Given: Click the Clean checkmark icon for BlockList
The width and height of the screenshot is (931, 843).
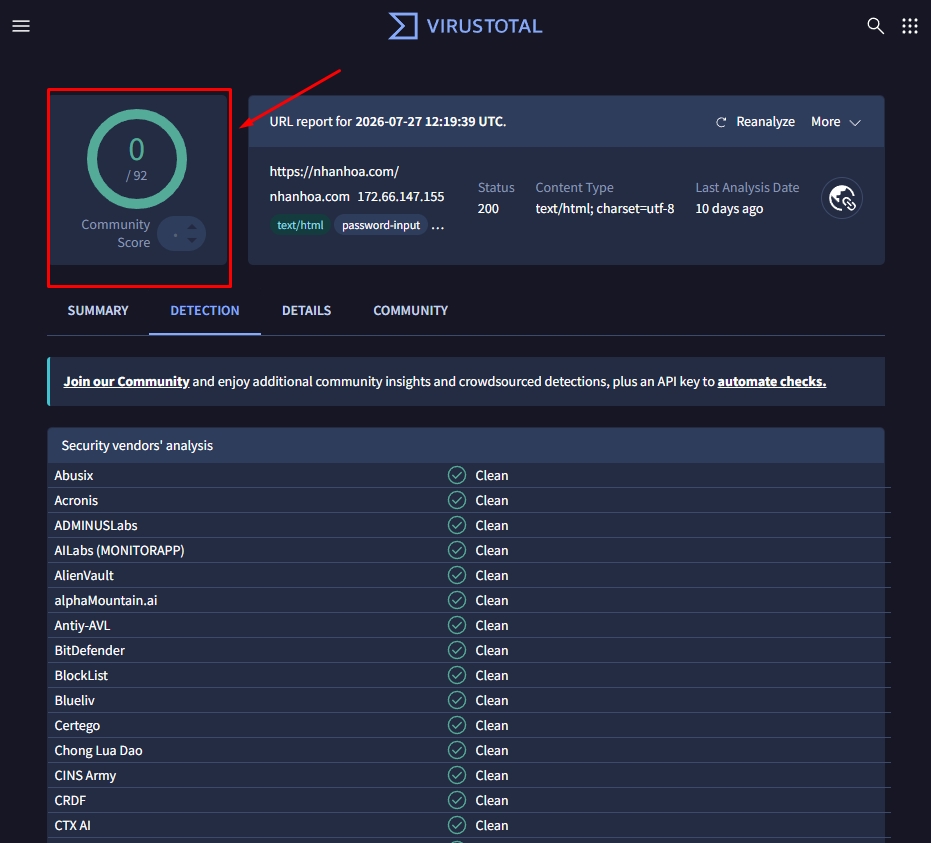Looking at the screenshot, I should click(457, 675).
